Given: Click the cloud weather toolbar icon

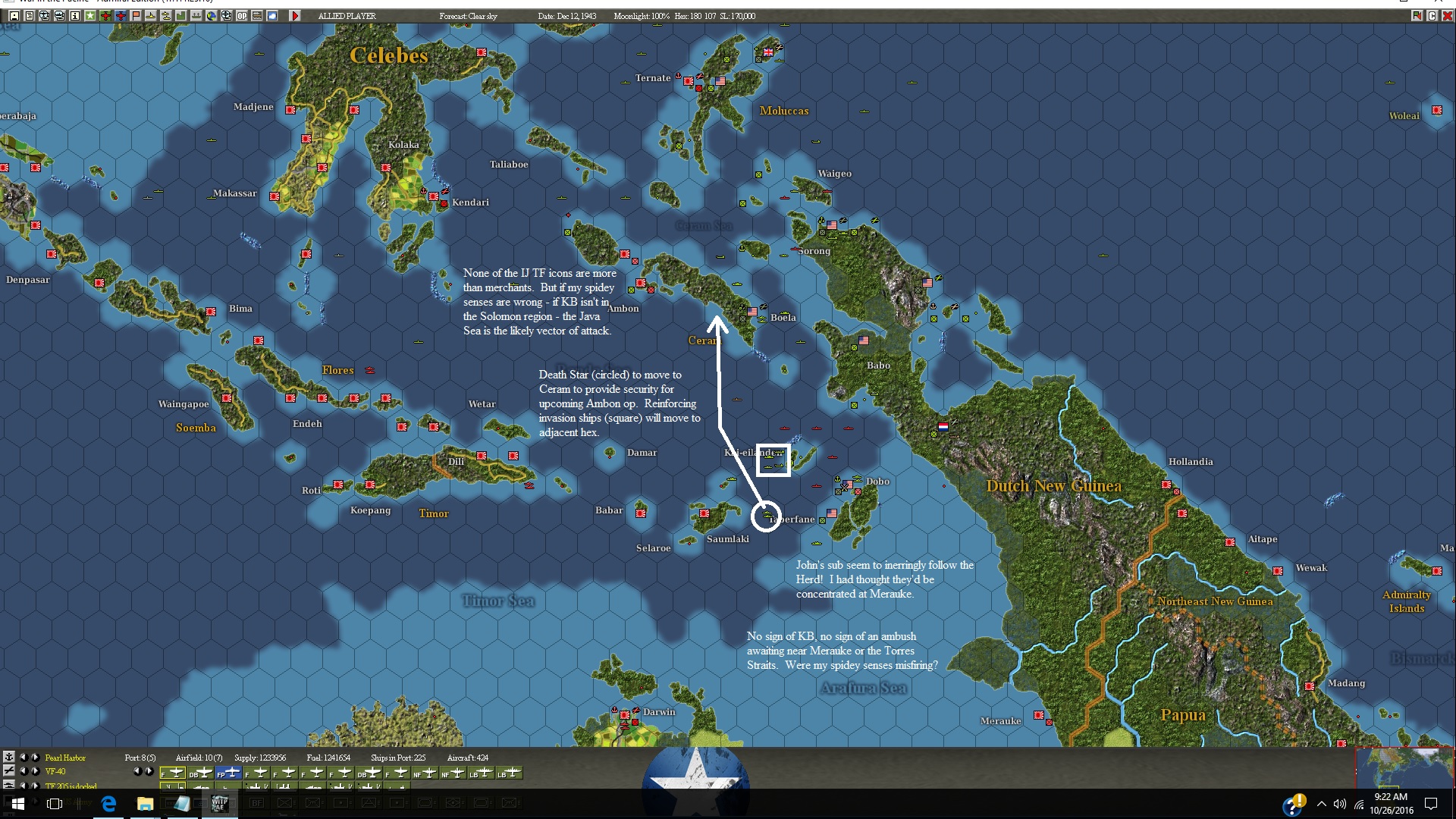Looking at the screenshot, I should tap(272, 15).
